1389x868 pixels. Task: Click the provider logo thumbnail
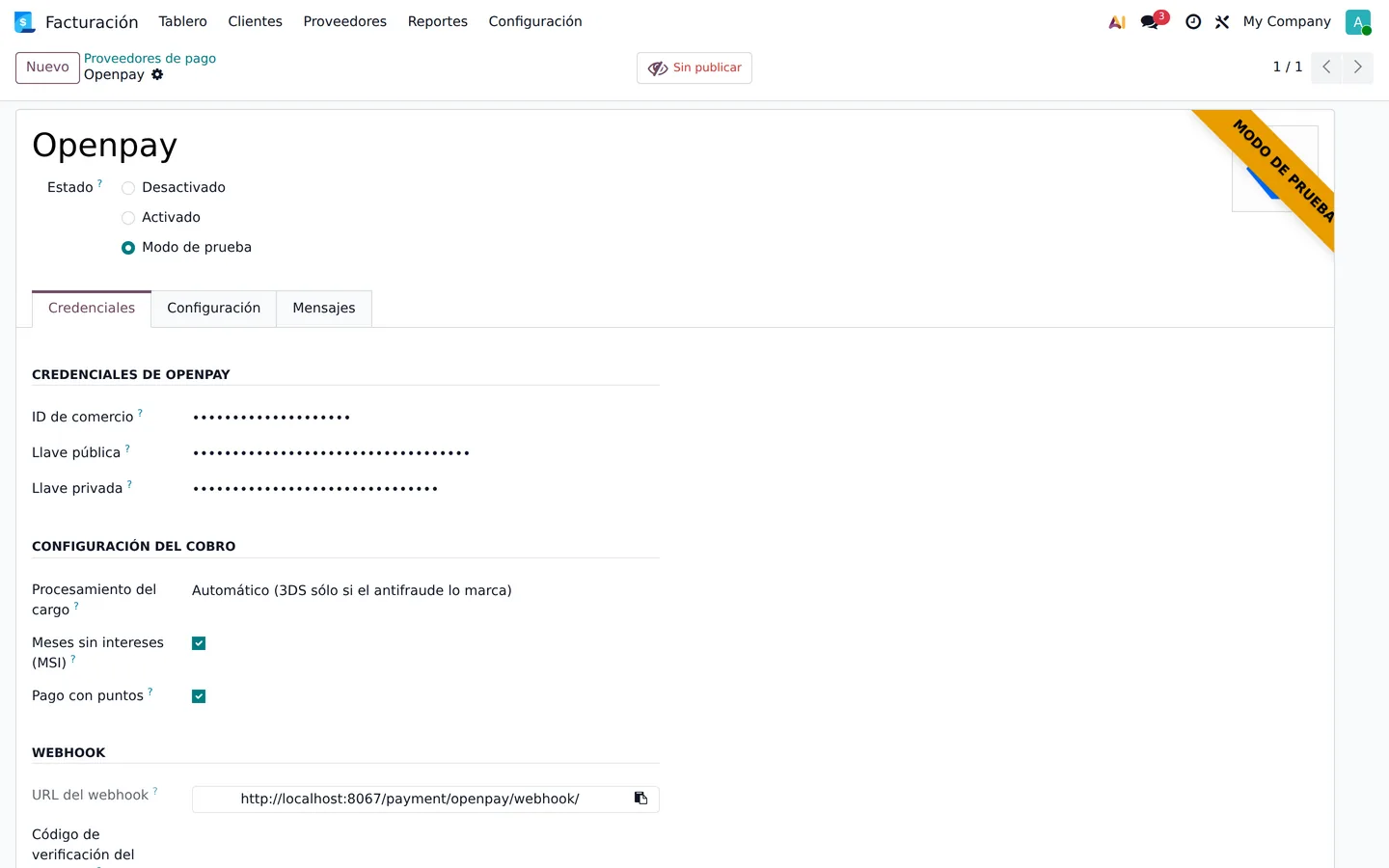(1274, 169)
